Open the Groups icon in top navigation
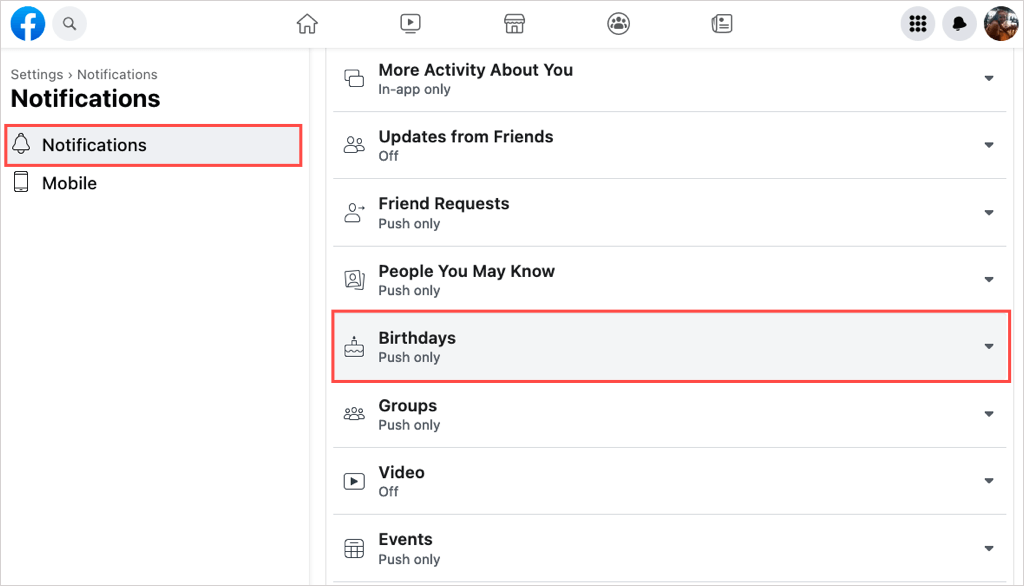 pyautogui.click(x=618, y=24)
